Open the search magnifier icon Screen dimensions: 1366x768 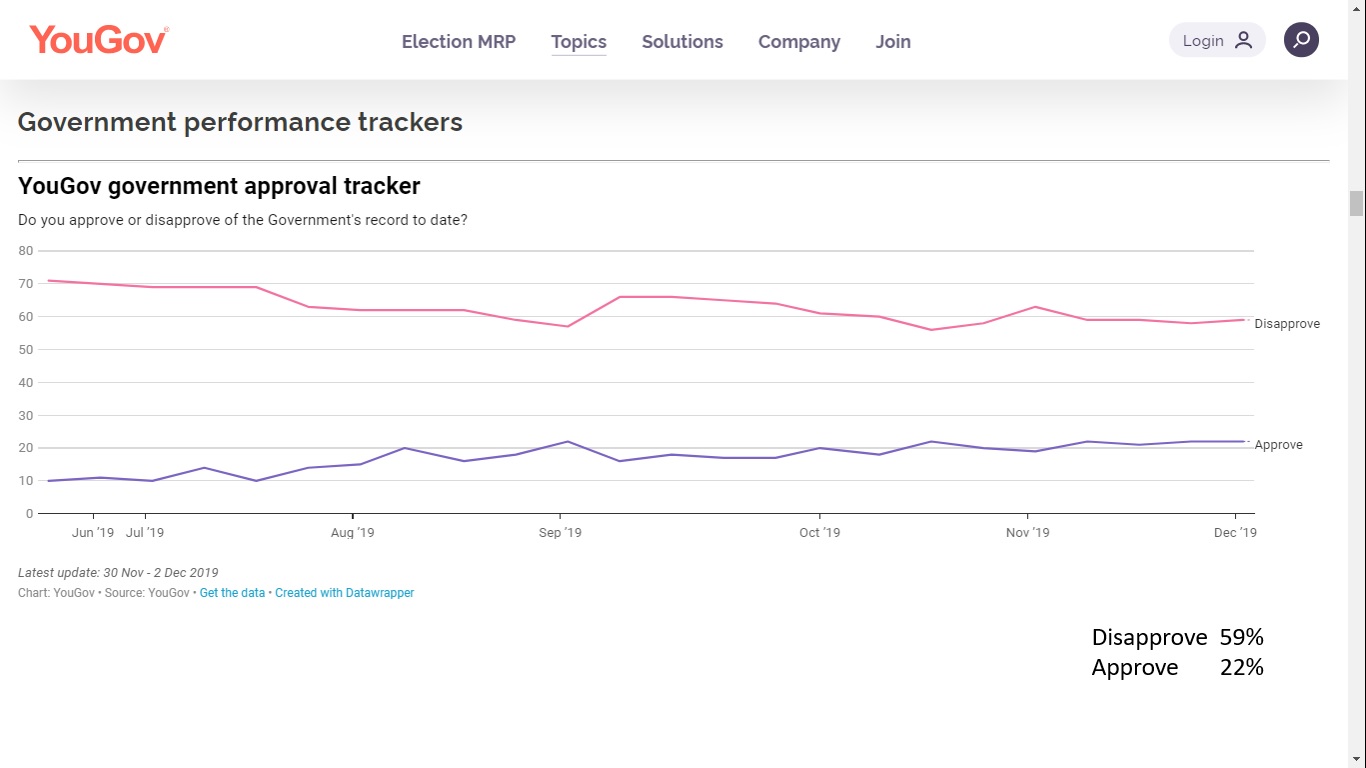point(1301,40)
